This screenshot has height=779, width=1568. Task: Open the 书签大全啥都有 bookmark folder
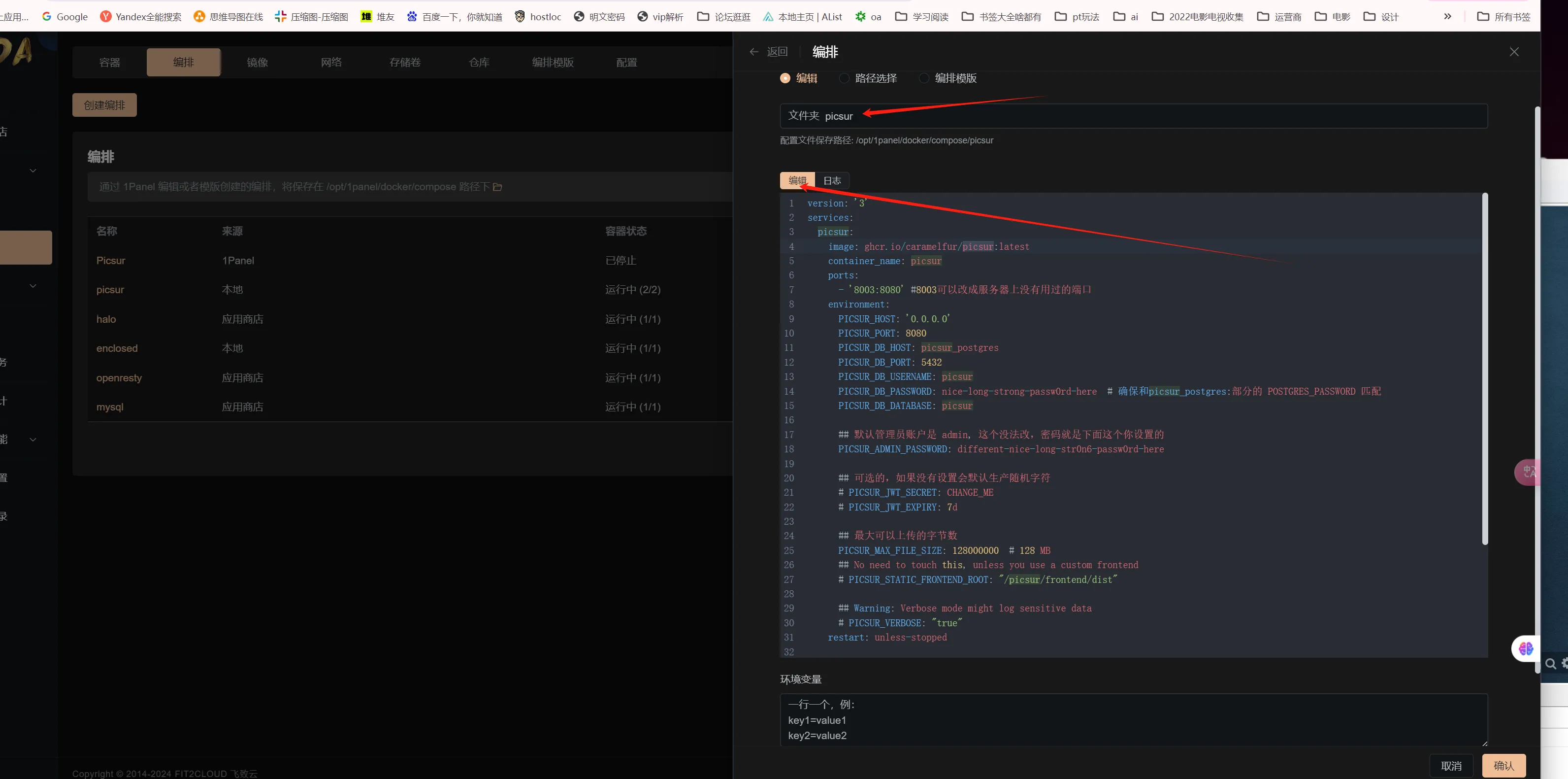pos(1001,16)
